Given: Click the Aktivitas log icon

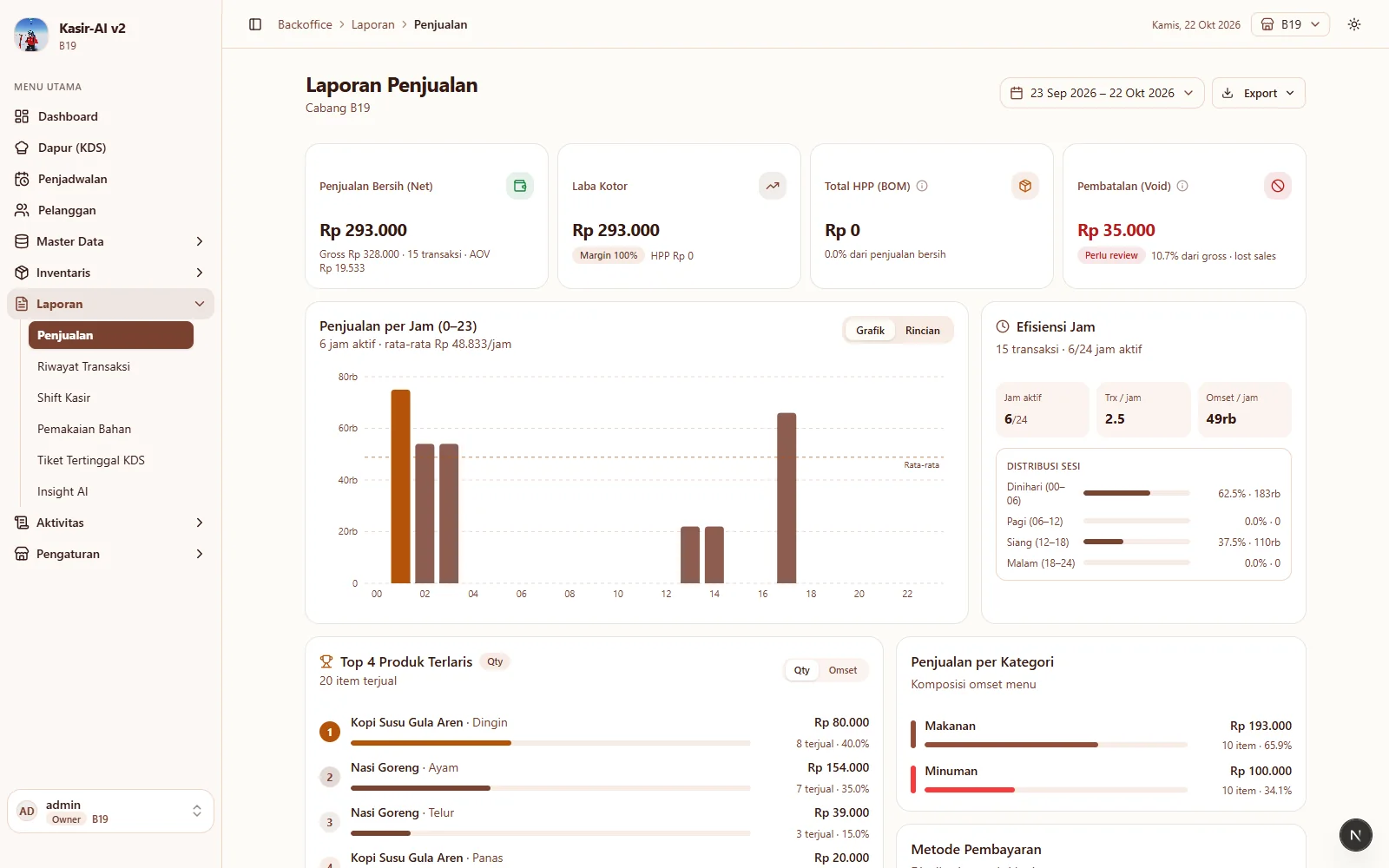Looking at the screenshot, I should (x=22, y=523).
